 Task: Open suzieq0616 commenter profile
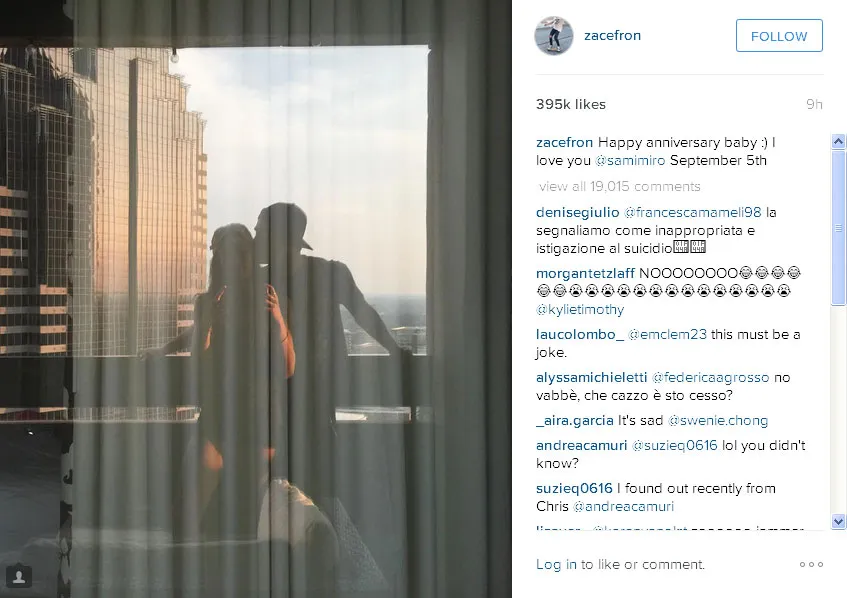[574, 488]
